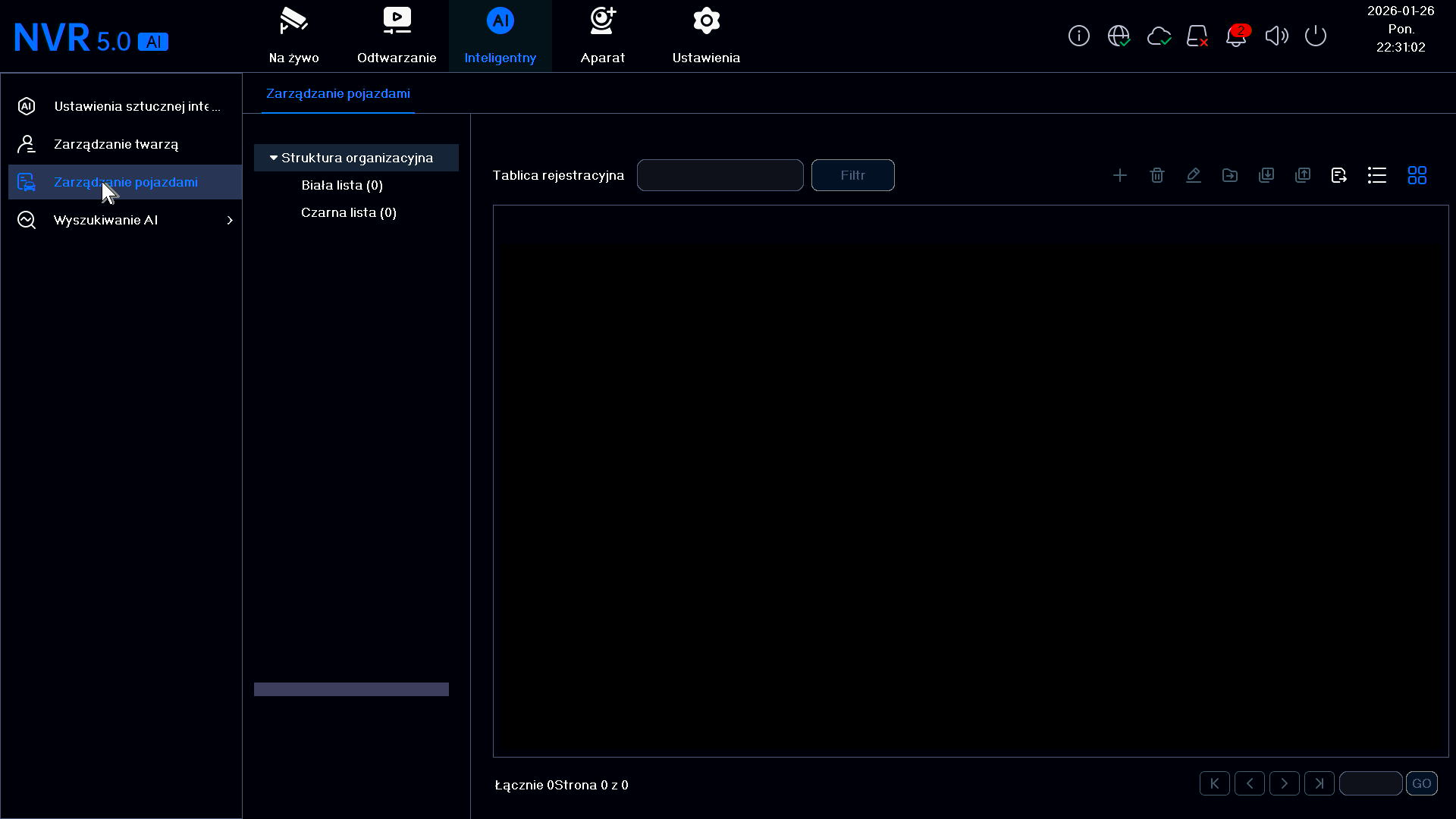The image size is (1456, 819).
Task: Click the speaker volume icon
Action: (x=1276, y=36)
